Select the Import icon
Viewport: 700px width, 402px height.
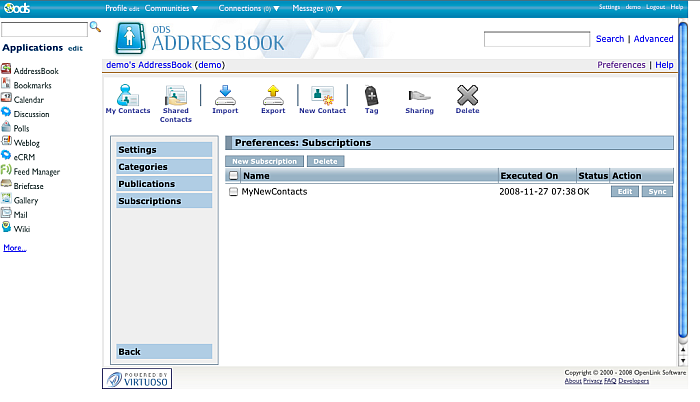point(225,95)
